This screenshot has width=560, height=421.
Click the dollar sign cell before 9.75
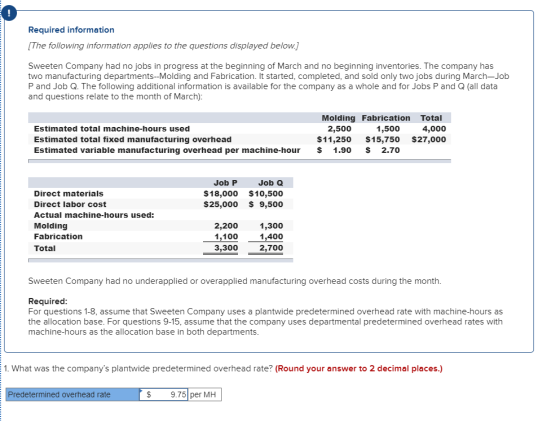[149, 395]
